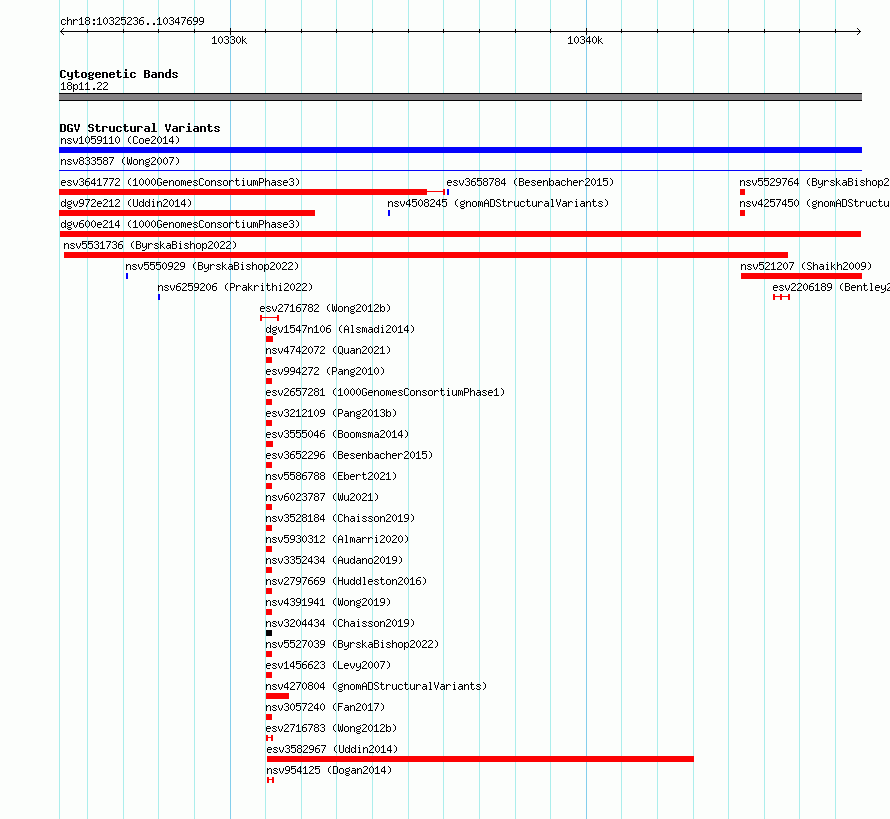The width and height of the screenshot is (890, 819).
Task: Open the nsv833587 (Wong2007) variant label
Action: (120, 161)
